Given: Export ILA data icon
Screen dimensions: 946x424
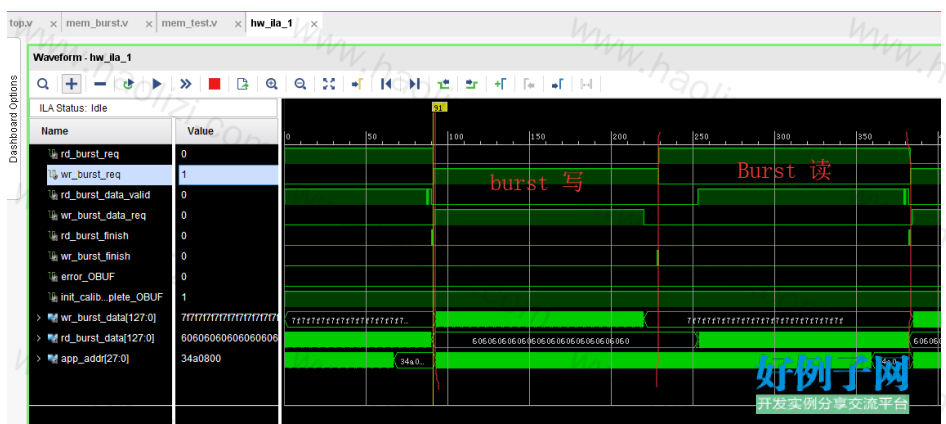Looking at the screenshot, I should click(243, 84).
